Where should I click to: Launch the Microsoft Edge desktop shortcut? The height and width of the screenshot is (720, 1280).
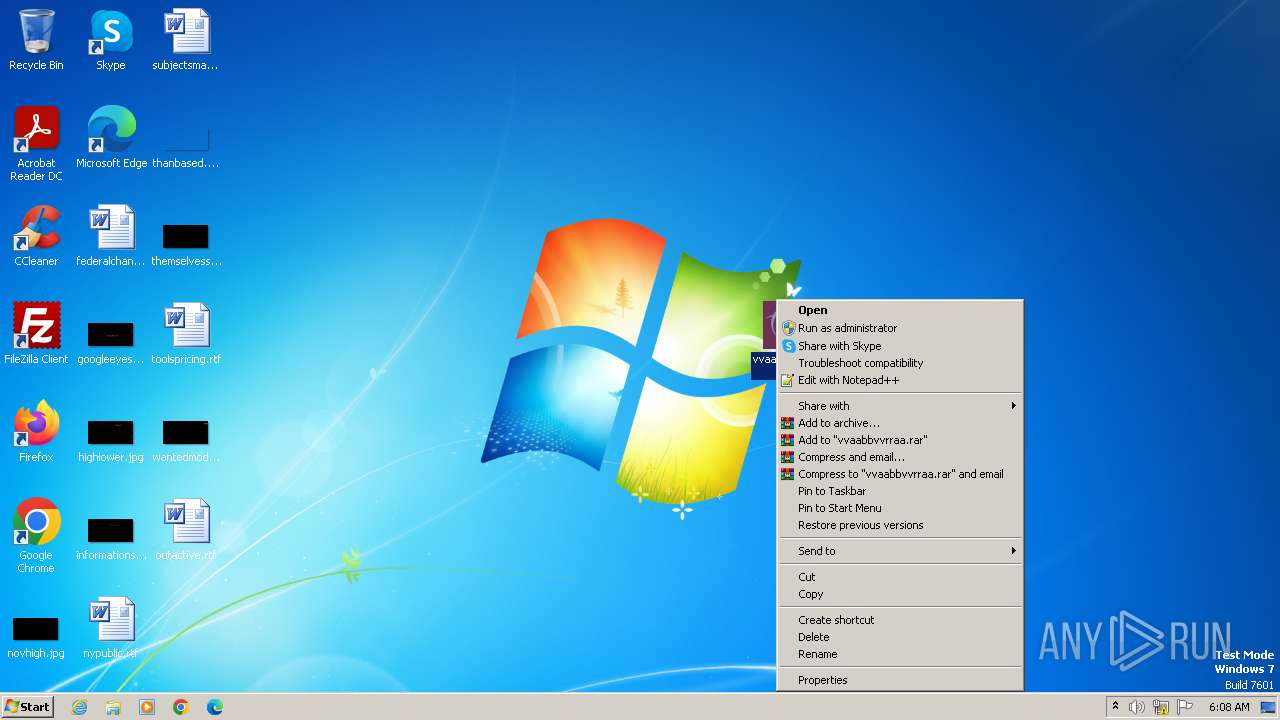111,138
